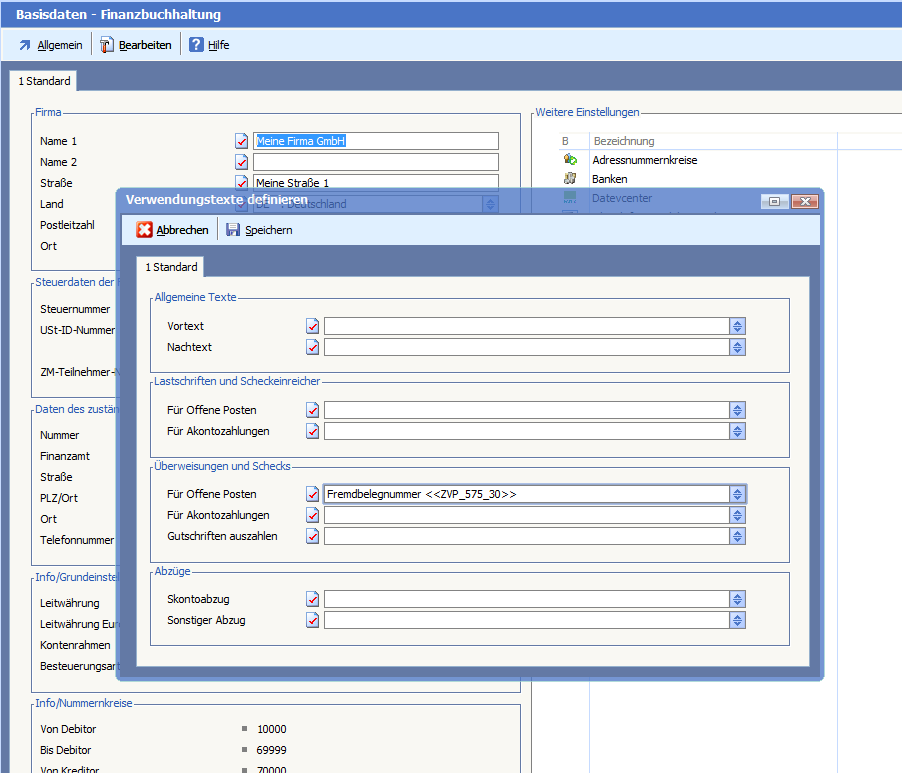The width and height of the screenshot is (902, 773).
Task: Click the Abbrechen cancel icon
Action: click(x=145, y=230)
